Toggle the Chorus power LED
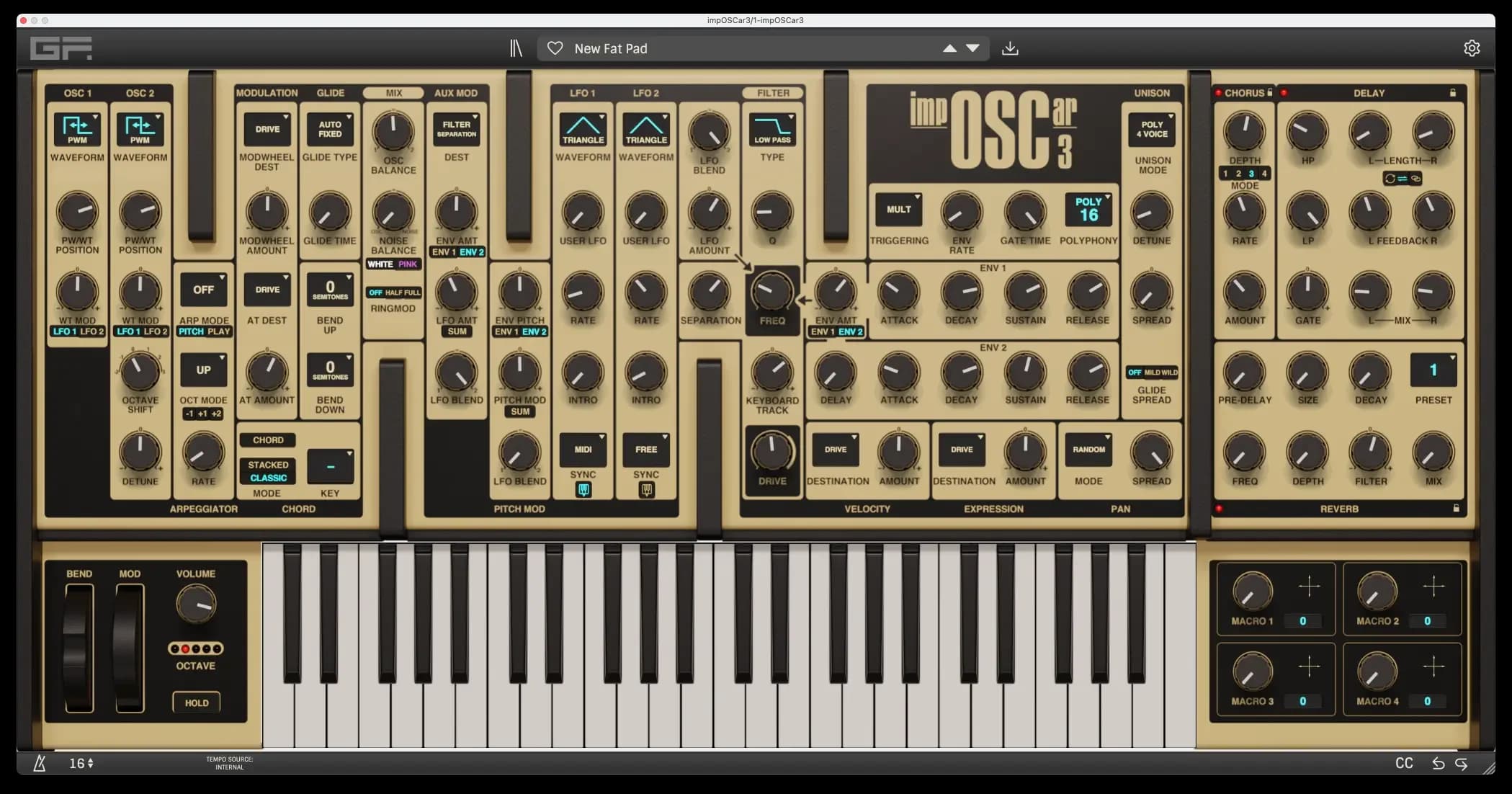Viewport: 1512px width, 794px height. [1219, 93]
